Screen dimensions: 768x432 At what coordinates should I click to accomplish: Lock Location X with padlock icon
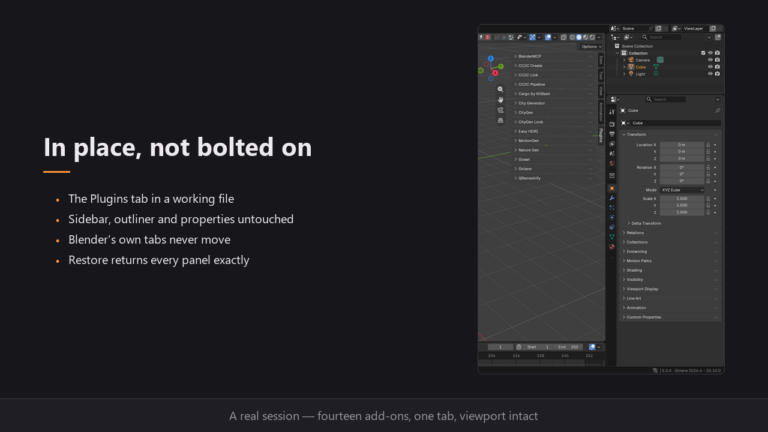coord(708,145)
